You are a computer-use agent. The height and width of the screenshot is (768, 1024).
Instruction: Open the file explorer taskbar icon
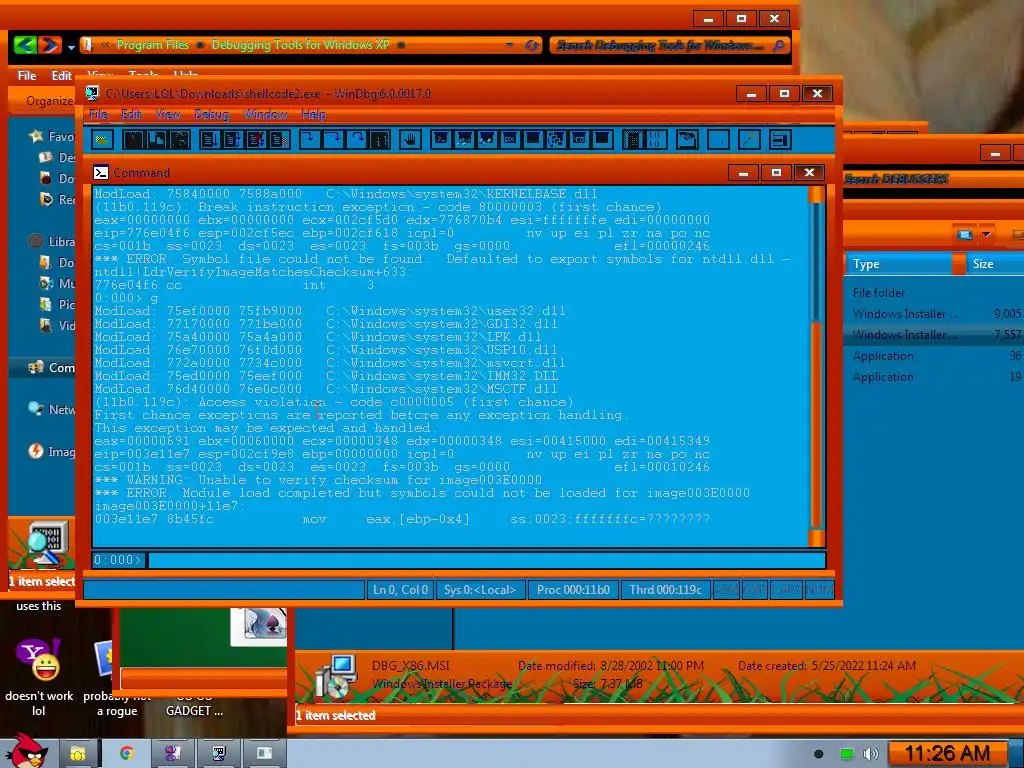[78, 754]
